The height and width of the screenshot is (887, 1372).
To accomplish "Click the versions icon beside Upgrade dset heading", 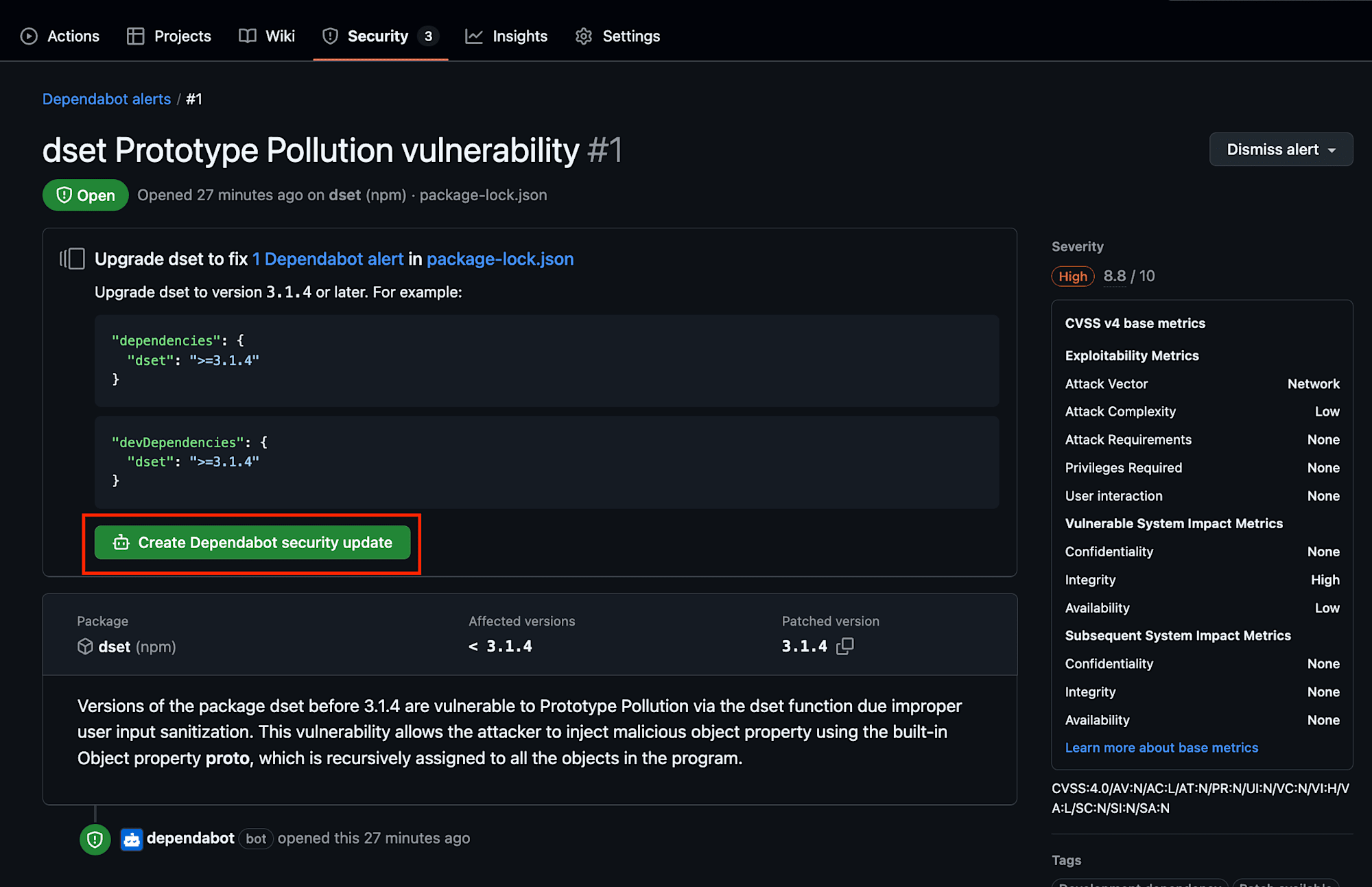I will click(73, 259).
